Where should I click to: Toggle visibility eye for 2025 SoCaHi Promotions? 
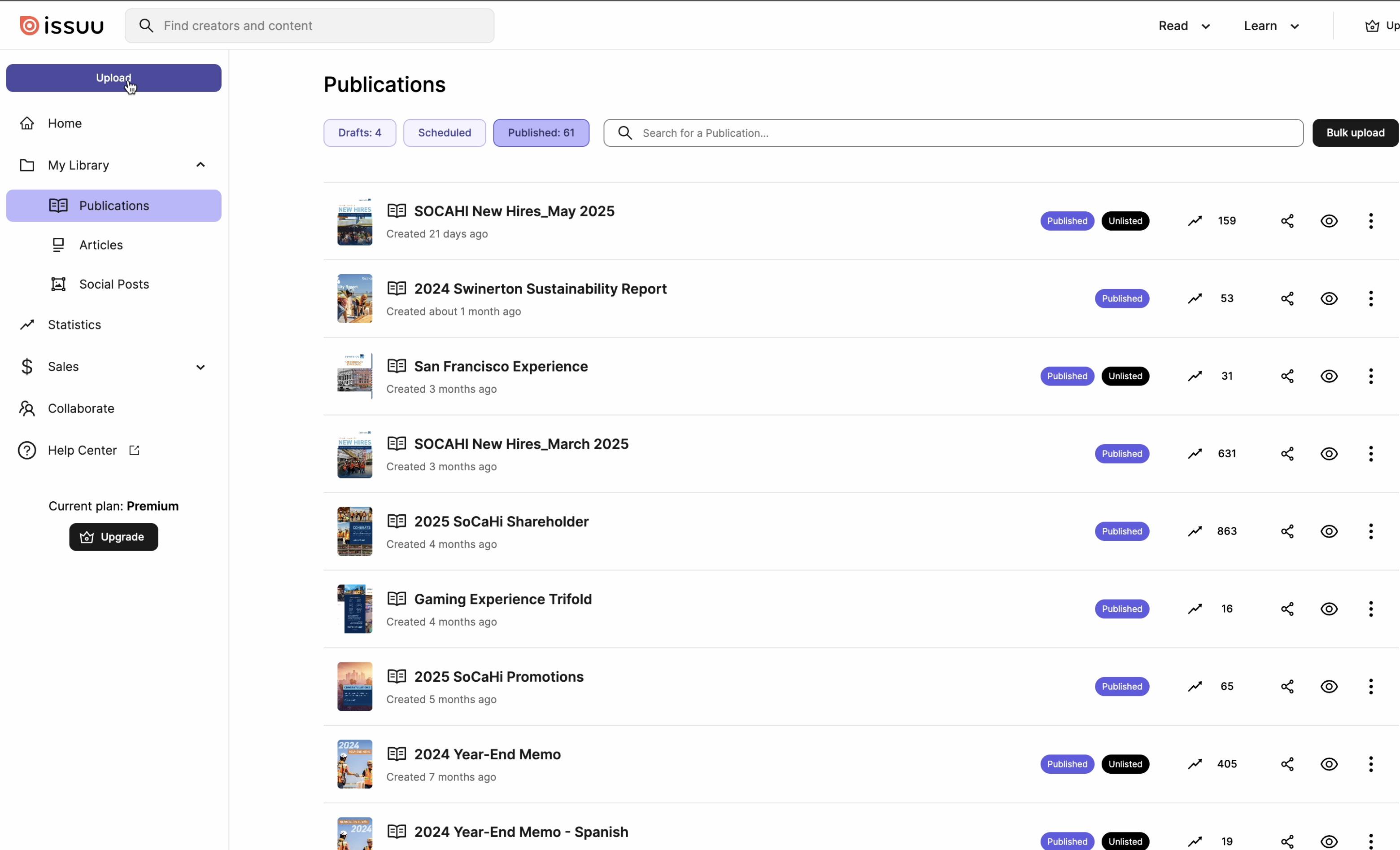(x=1328, y=686)
